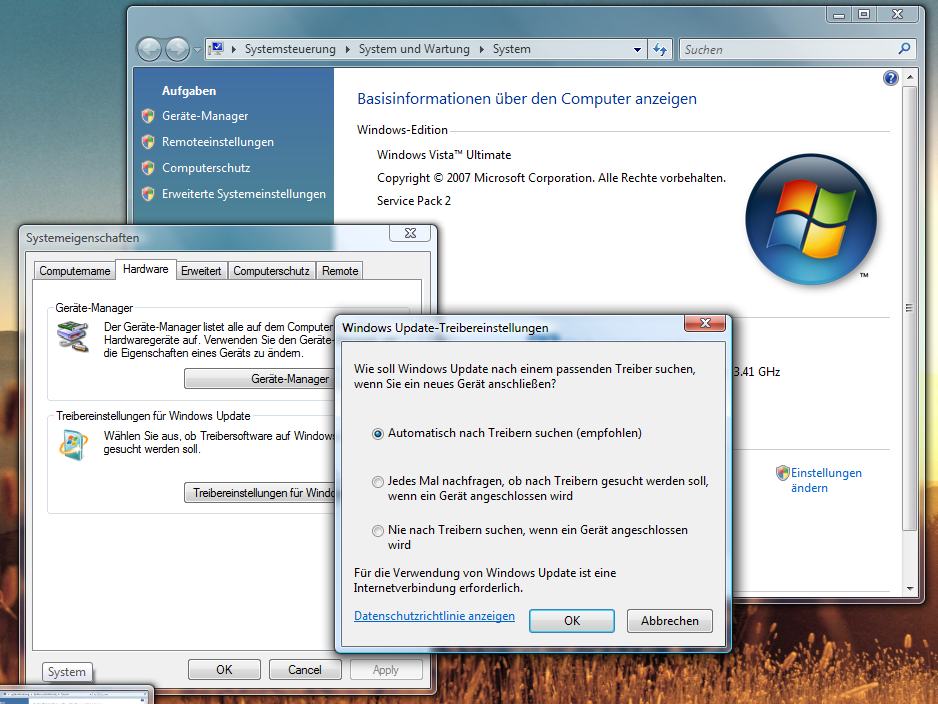
Task: Open the address bar history dropdown
Action: click(637, 50)
